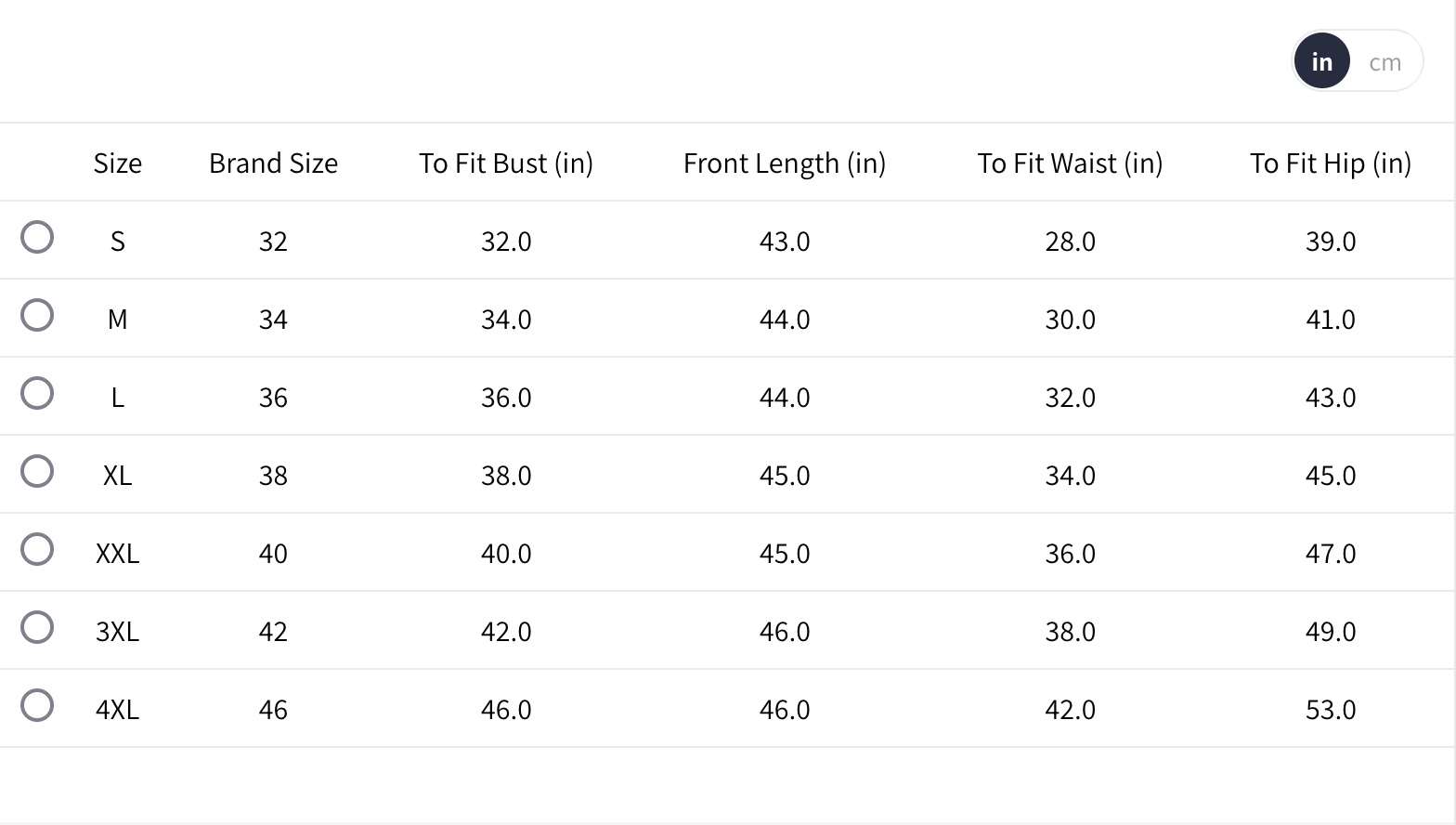Select the XXL size radio button

click(37, 550)
